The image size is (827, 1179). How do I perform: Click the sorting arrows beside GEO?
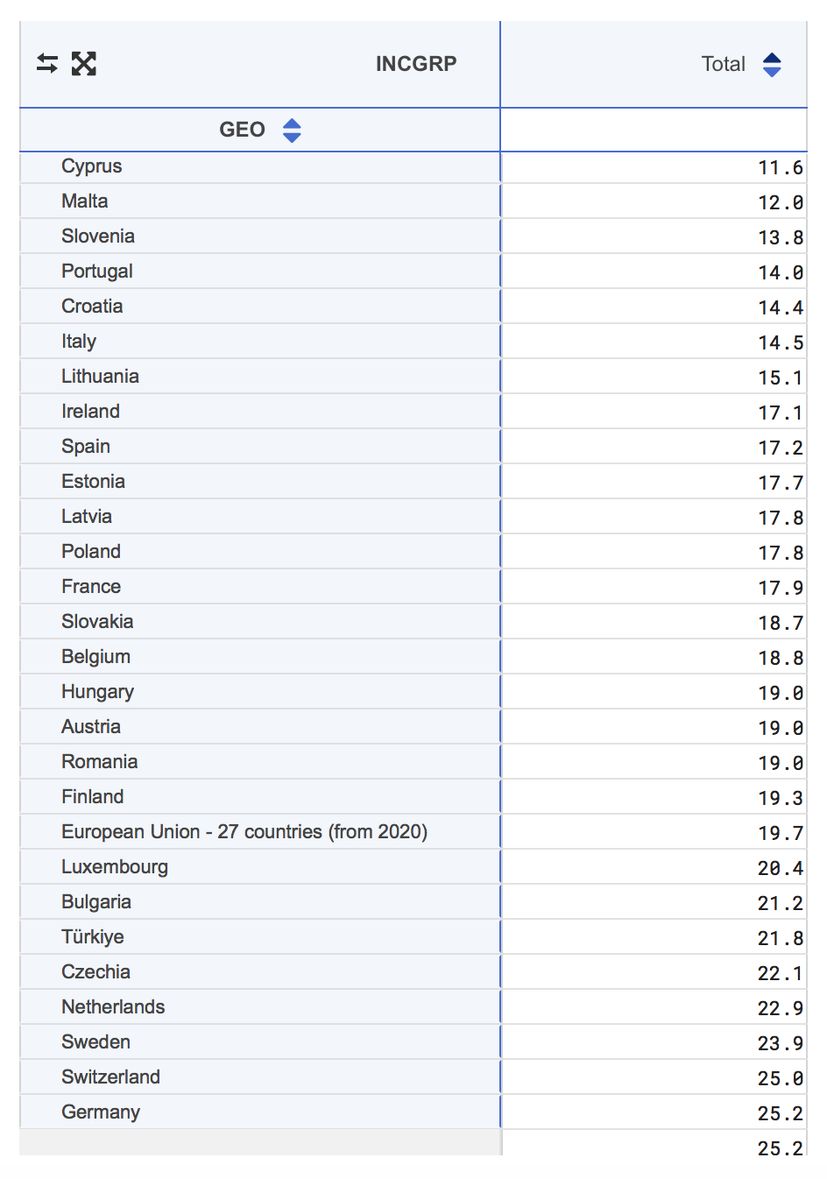[290, 129]
